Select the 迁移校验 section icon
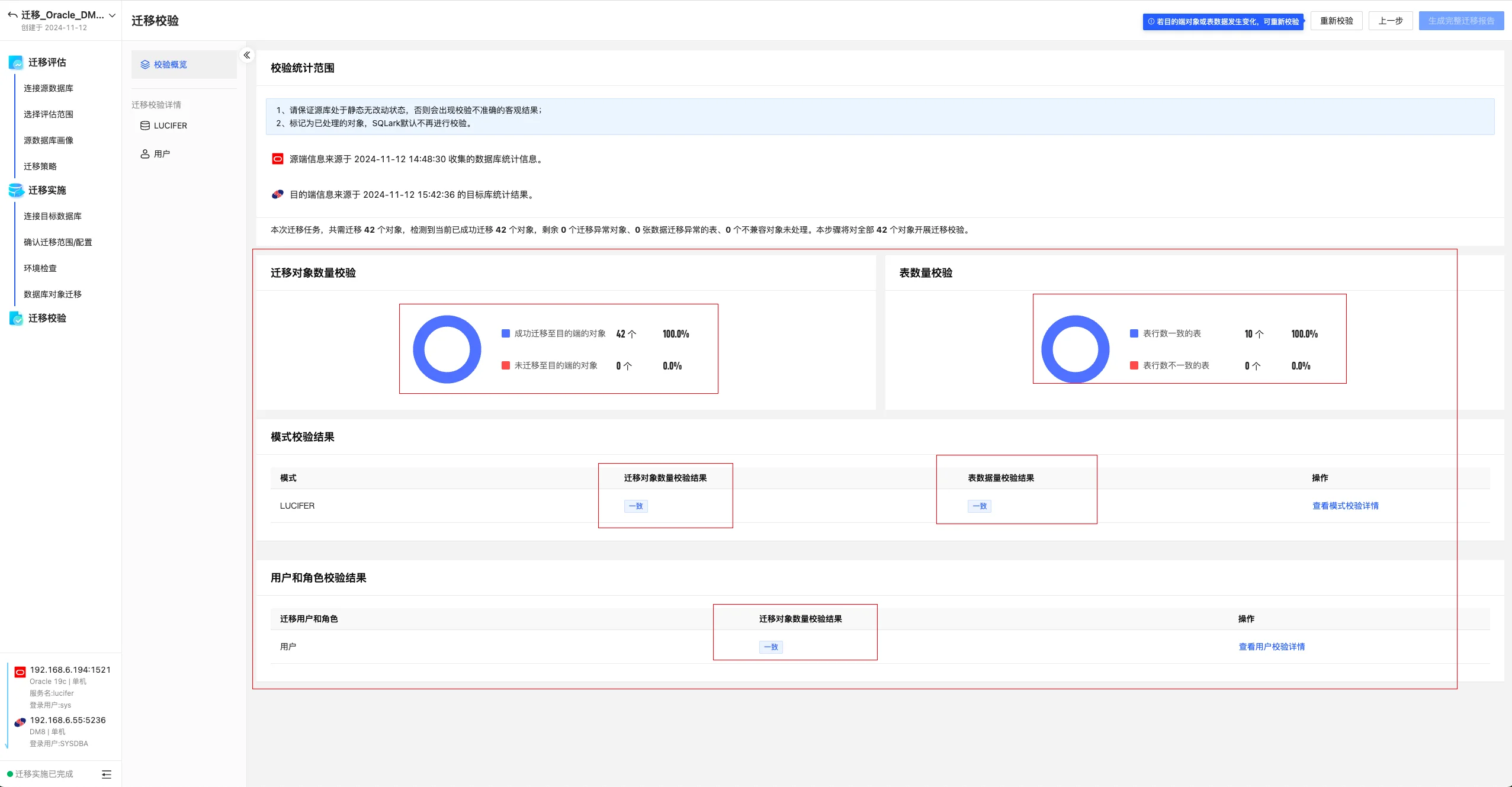This screenshot has width=1512, height=787. click(x=16, y=318)
